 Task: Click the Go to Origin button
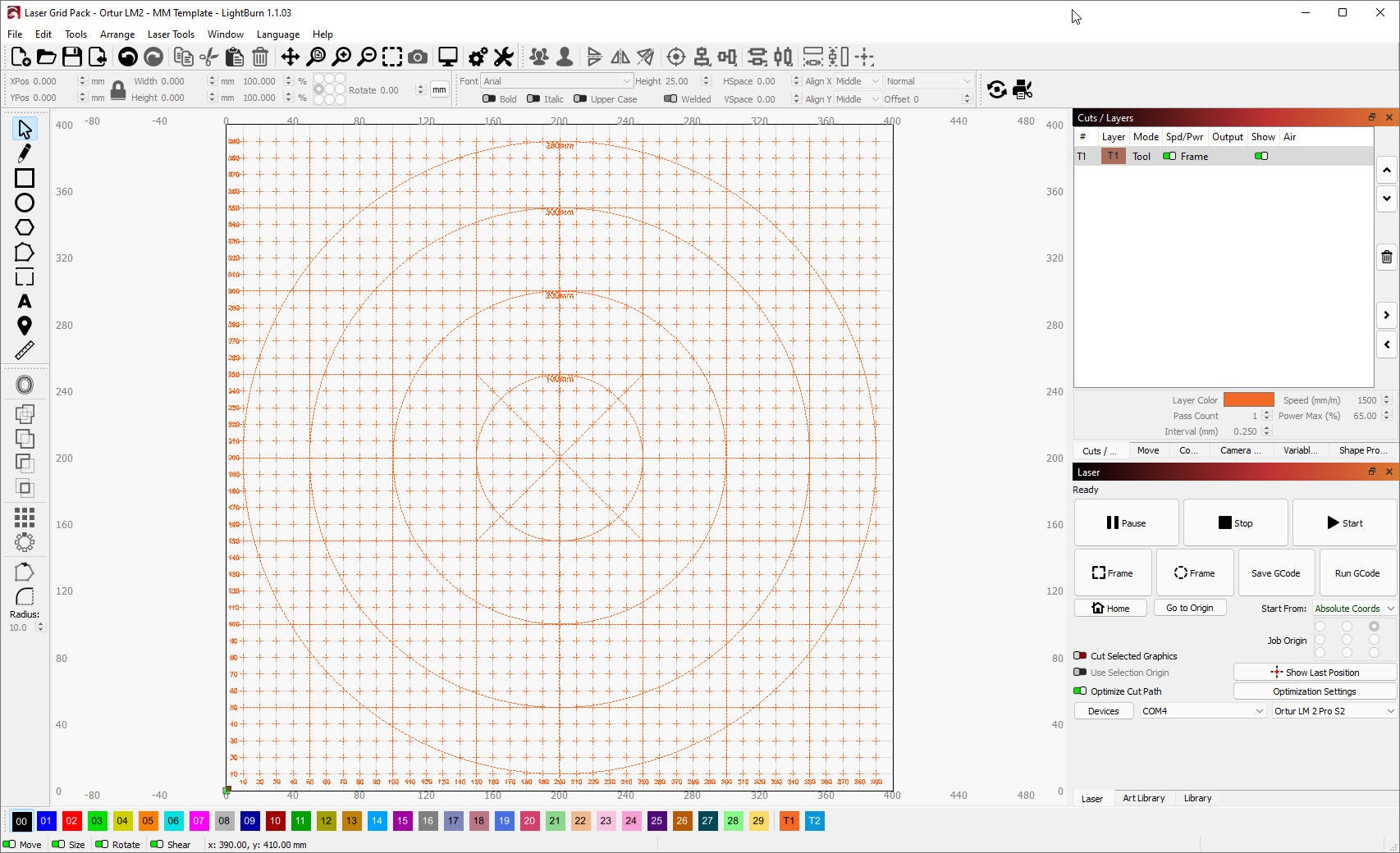pos(1189,608)
